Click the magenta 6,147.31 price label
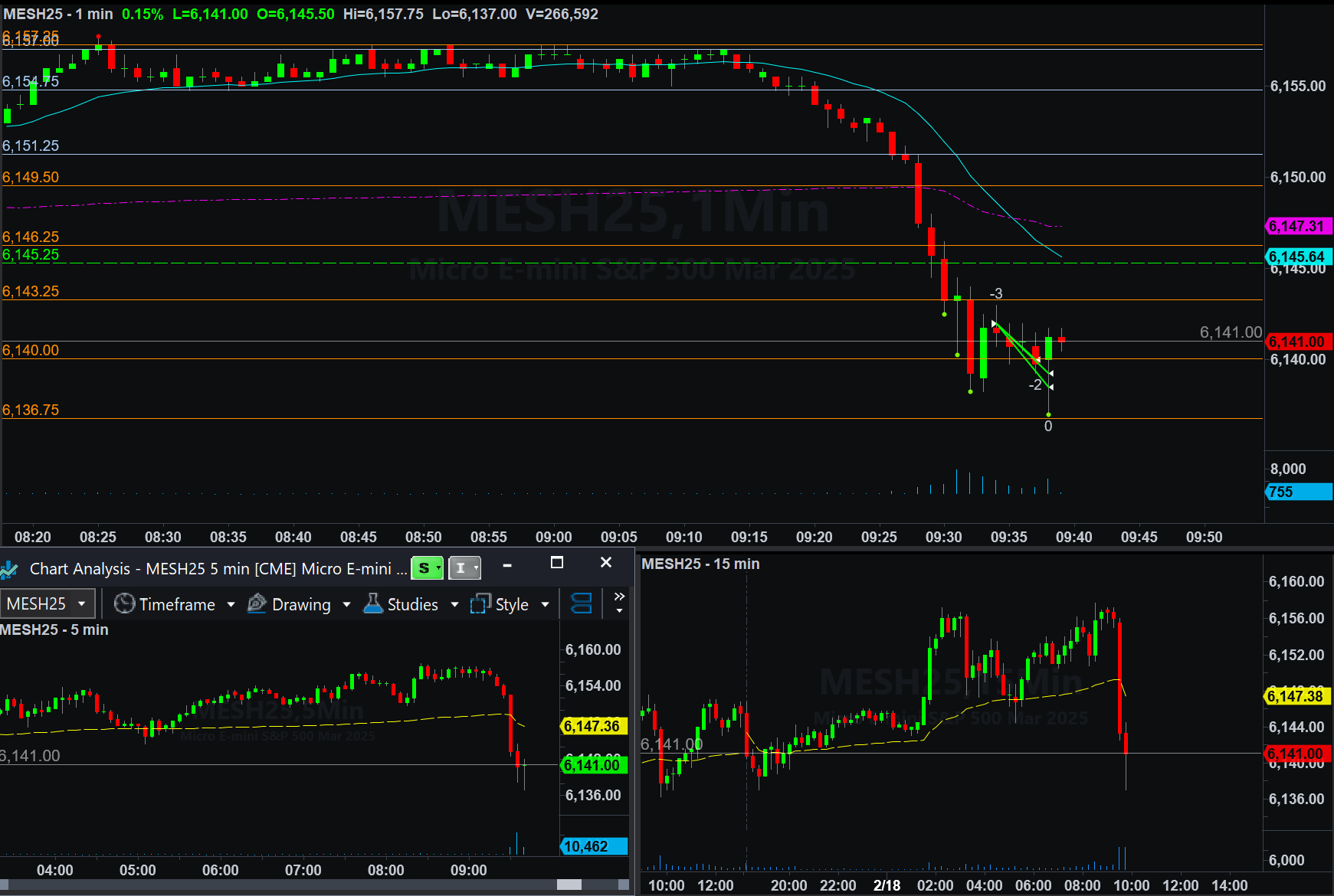 1297,226
